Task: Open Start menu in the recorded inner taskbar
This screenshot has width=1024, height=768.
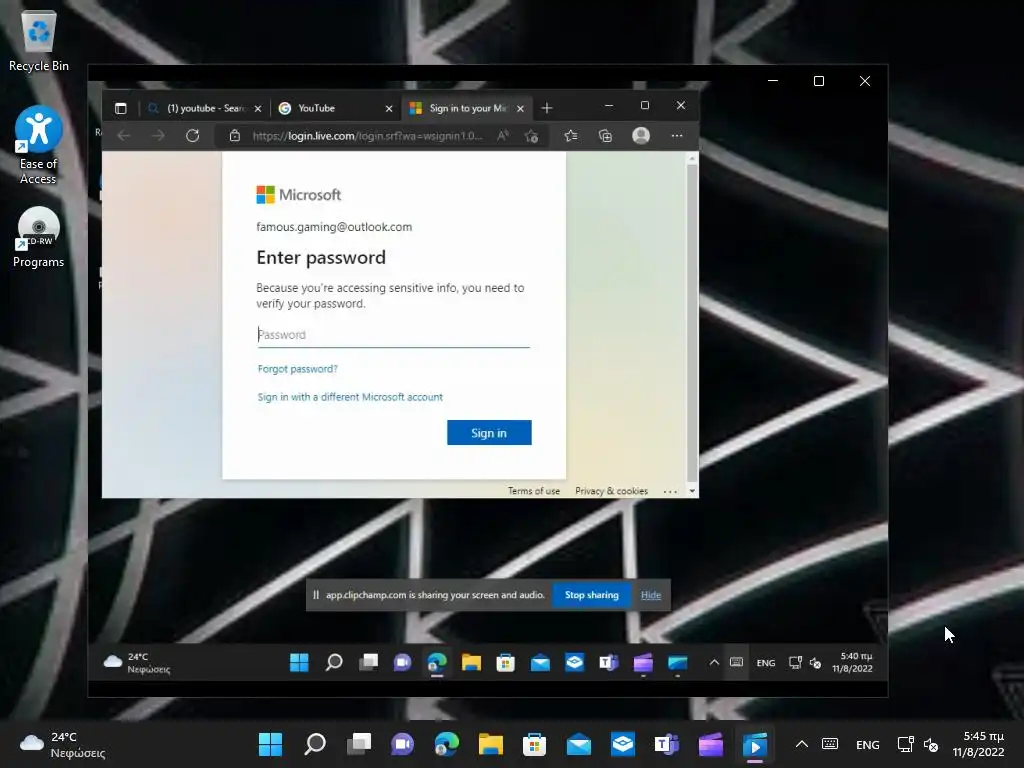Action: click(299, 663)
